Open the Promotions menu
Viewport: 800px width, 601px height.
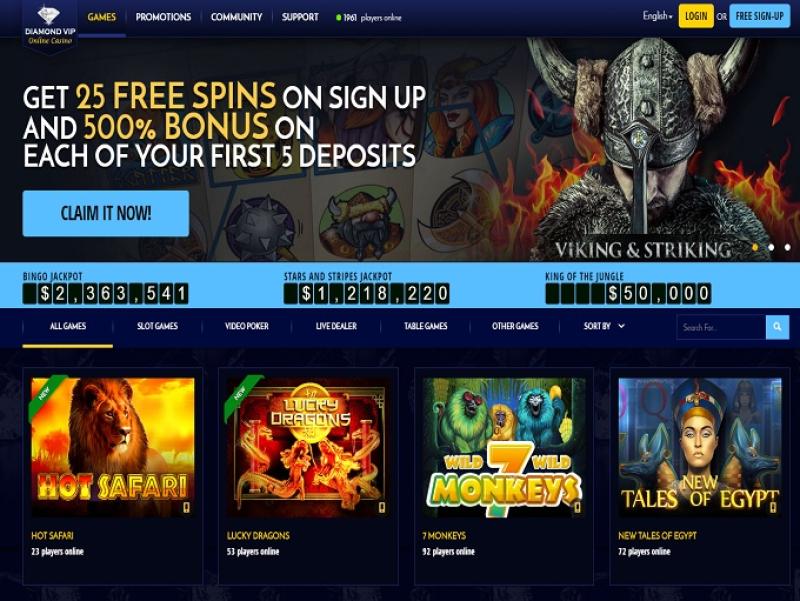tap(163, 17)
